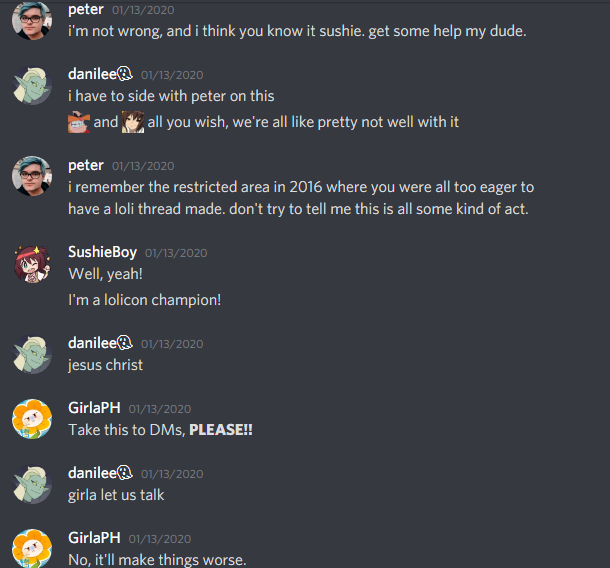This screenshot has height=568, width=610.
Task: Click the username danilee above 'girla let us talk'
Action: pos(92,473)
